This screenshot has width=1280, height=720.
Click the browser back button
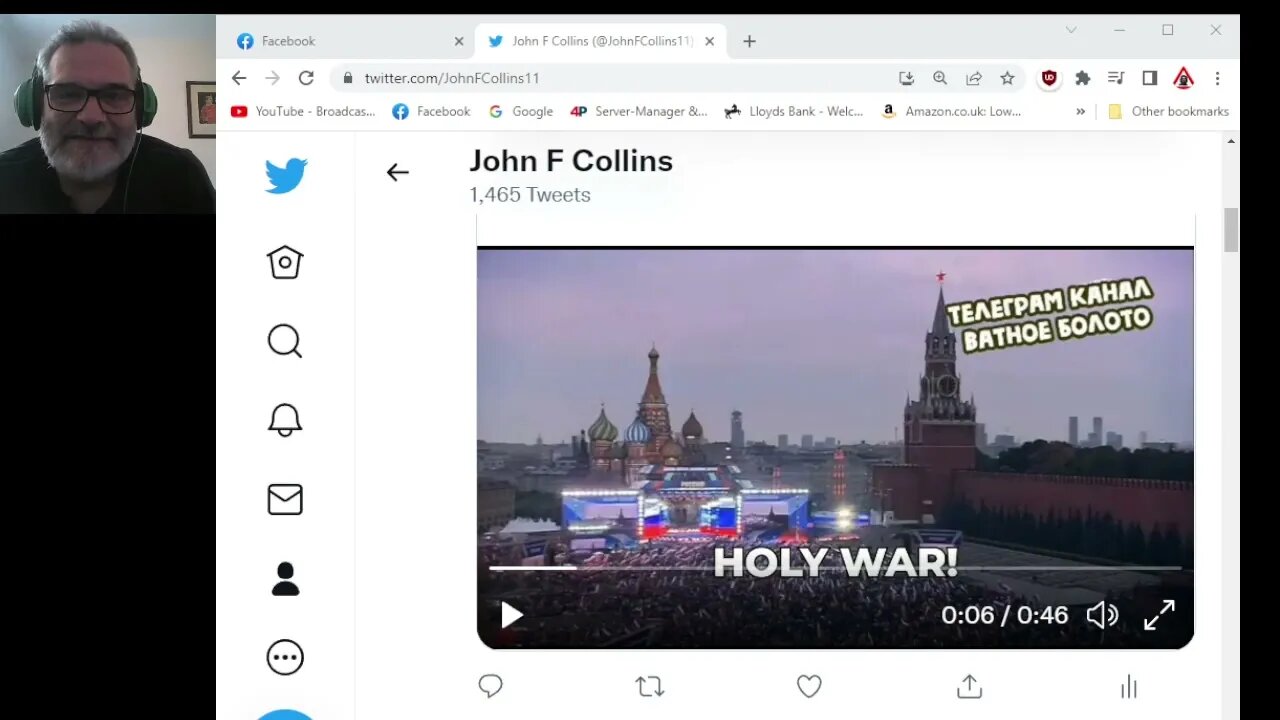pyautogui.click(x=238, y=78)
